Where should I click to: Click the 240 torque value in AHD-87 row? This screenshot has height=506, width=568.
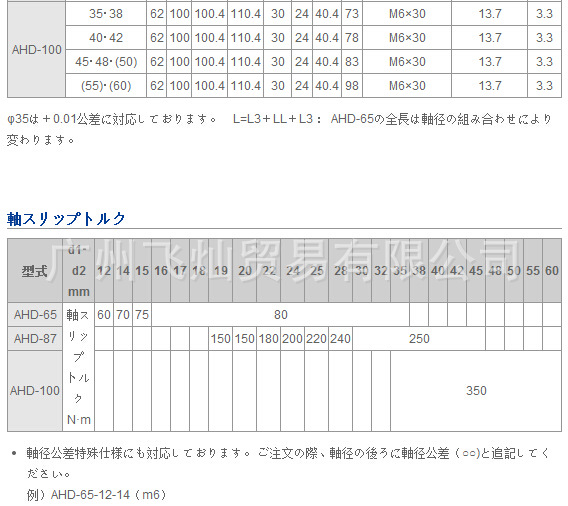pyautogui.click(x=341, y=339)
